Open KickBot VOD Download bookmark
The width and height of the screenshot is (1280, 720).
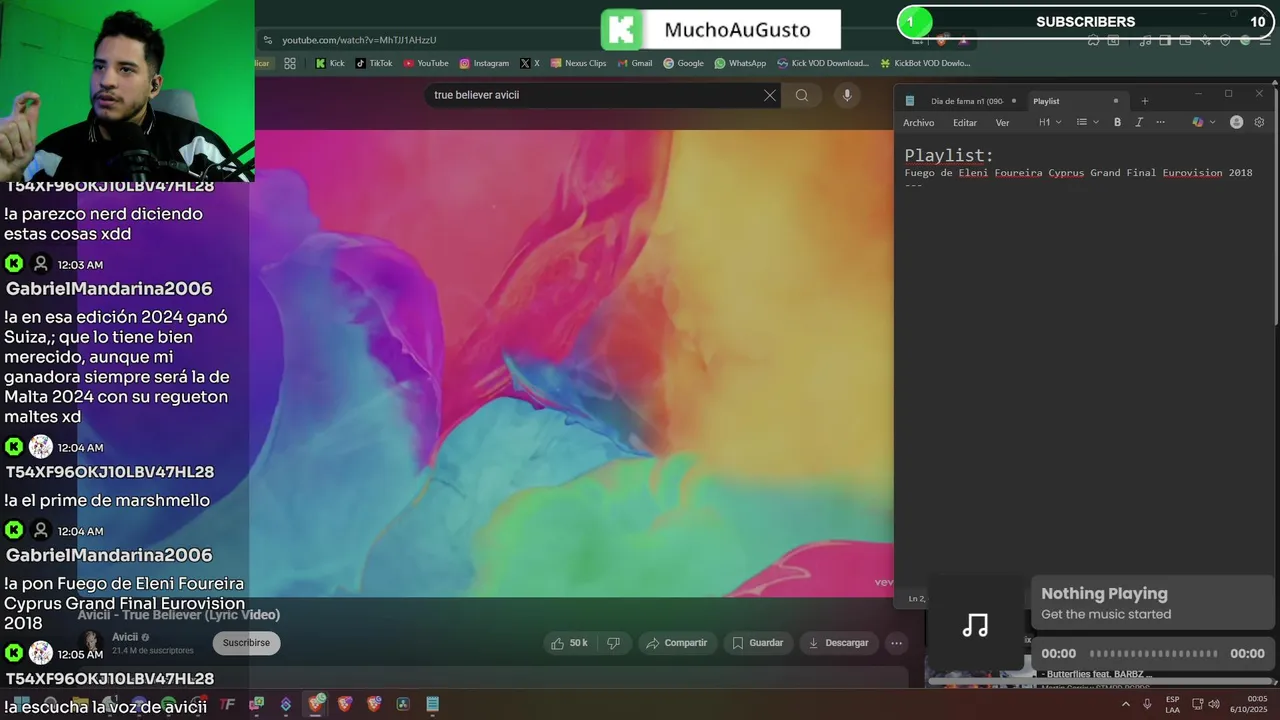925,63
